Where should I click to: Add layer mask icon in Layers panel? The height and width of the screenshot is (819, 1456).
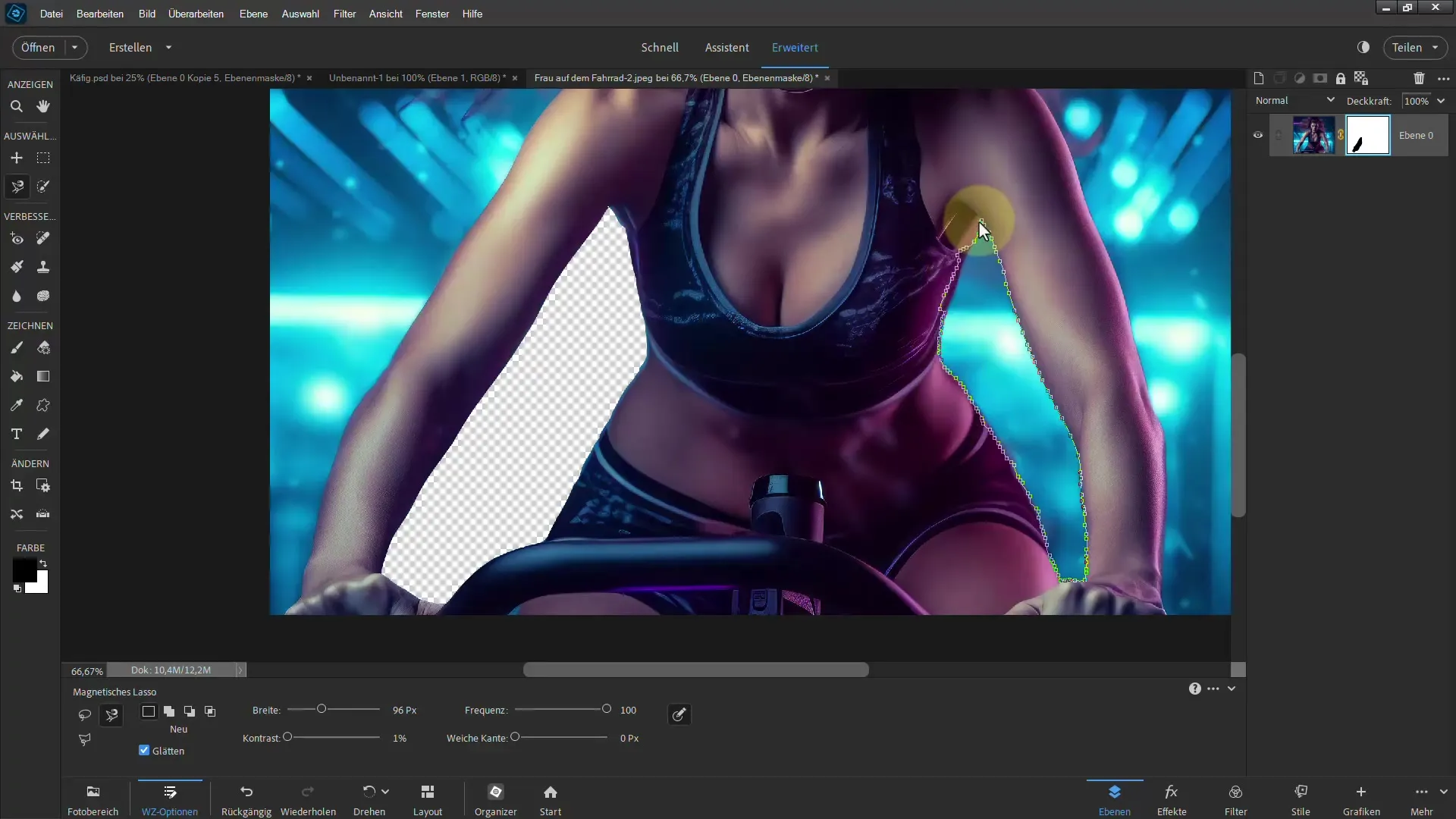(1320, 78)
